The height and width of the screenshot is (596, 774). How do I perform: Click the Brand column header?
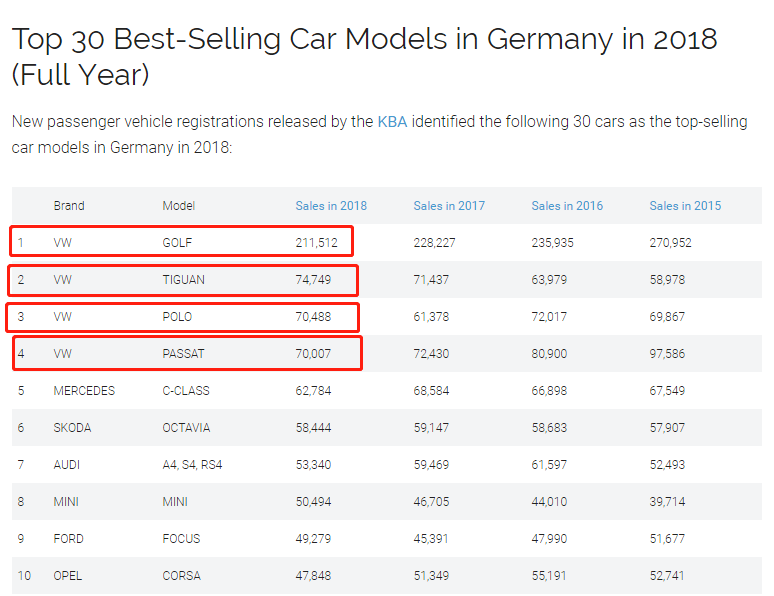69,206
